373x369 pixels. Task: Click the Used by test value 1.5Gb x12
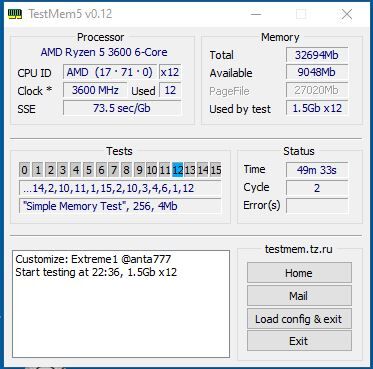[x=317, y=108]
